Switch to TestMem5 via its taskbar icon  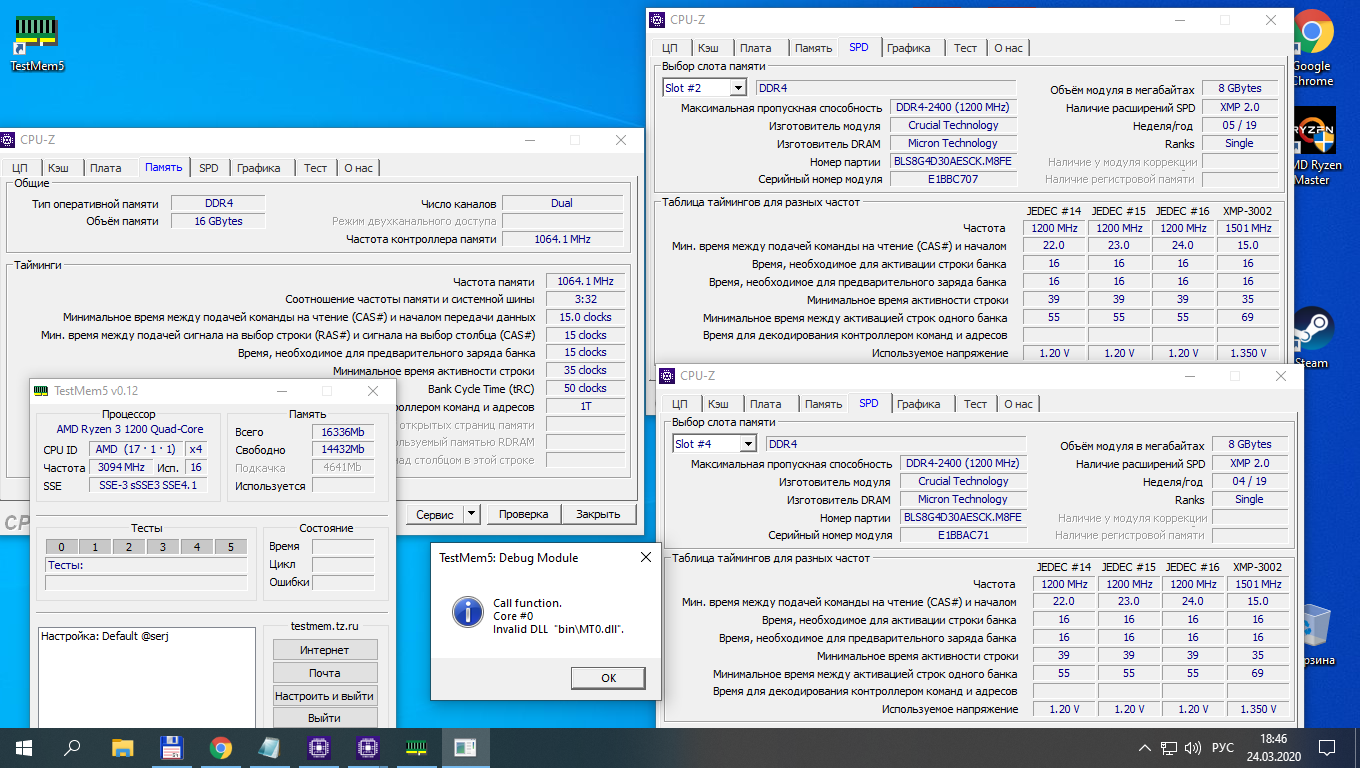coord(416,747)
